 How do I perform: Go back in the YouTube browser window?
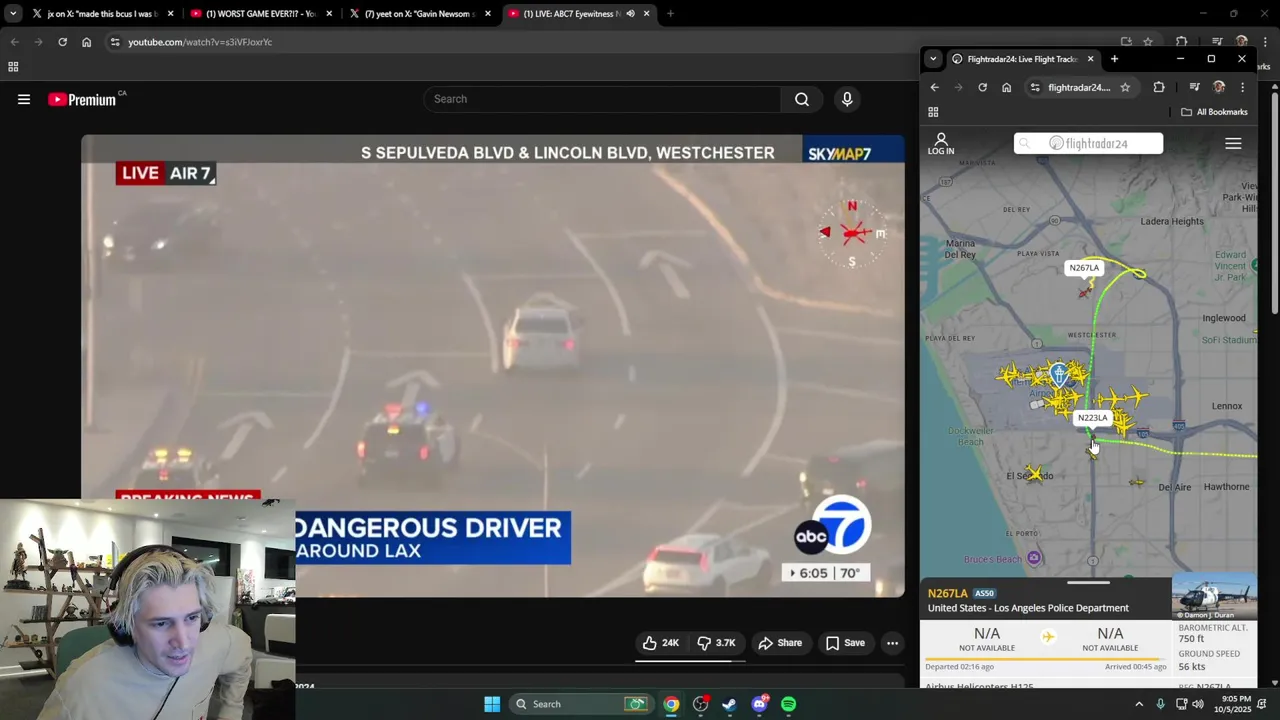(x=14, y=42)
